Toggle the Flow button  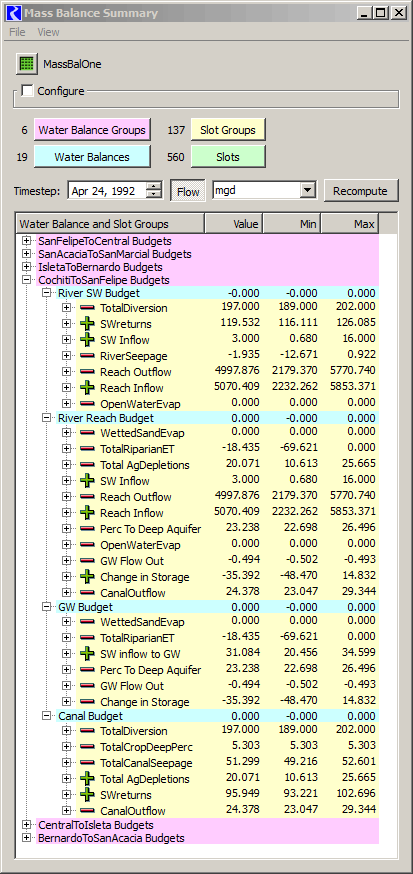pos(188,191)
